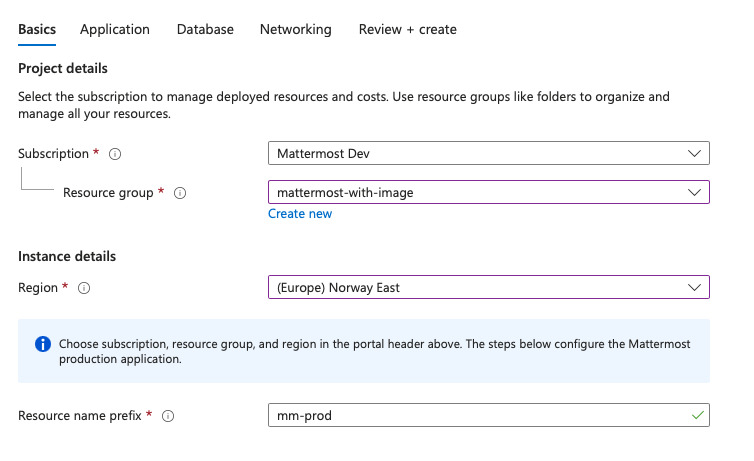Open the Resource group info icon
The image size is (754, 461).
(x=180, y=193)
